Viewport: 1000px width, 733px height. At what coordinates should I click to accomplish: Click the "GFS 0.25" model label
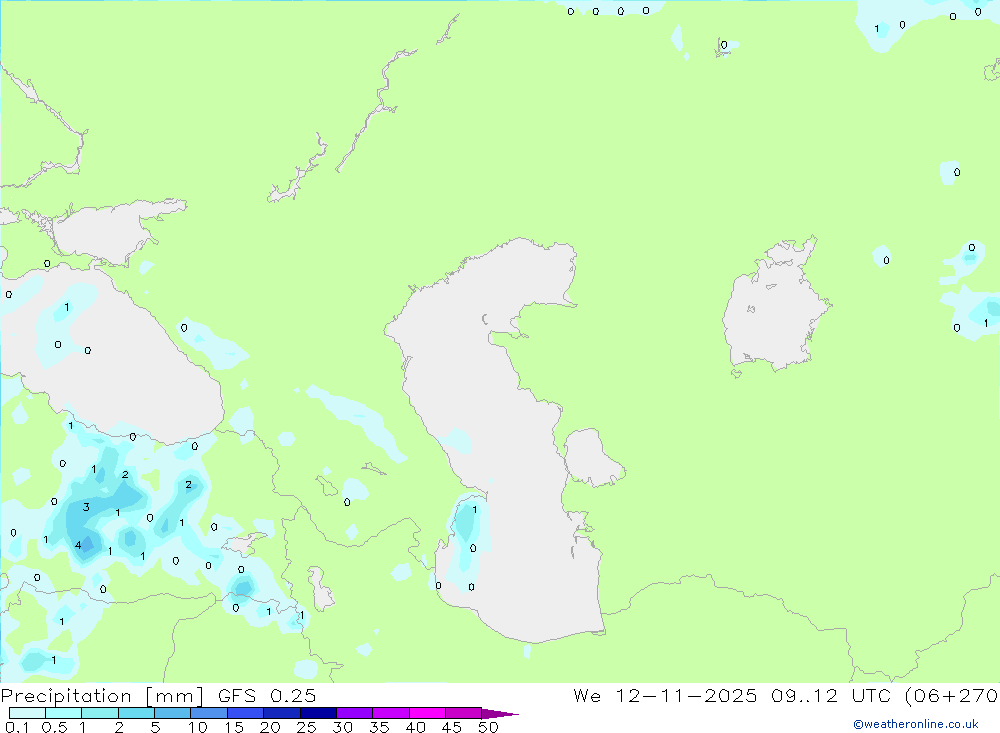[x=267, y=695]
